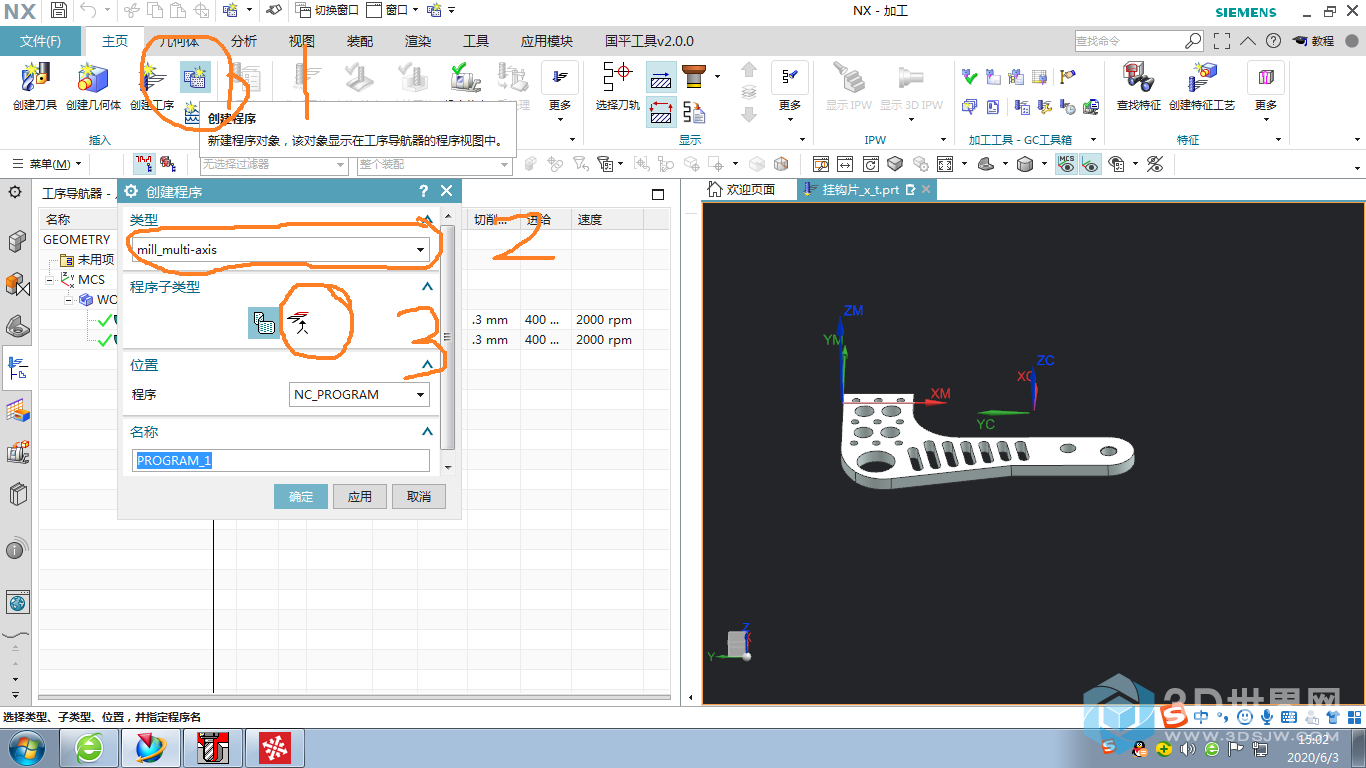Collapse the MCS tree node
The width and height of the screenshot is (1366, 768).
coord(49,280)
